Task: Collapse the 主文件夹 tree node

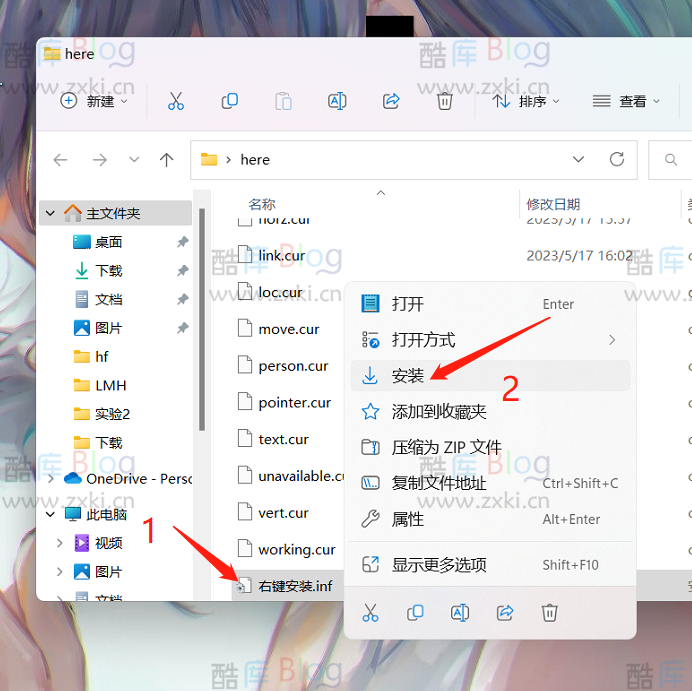Action: pos(51,213)
